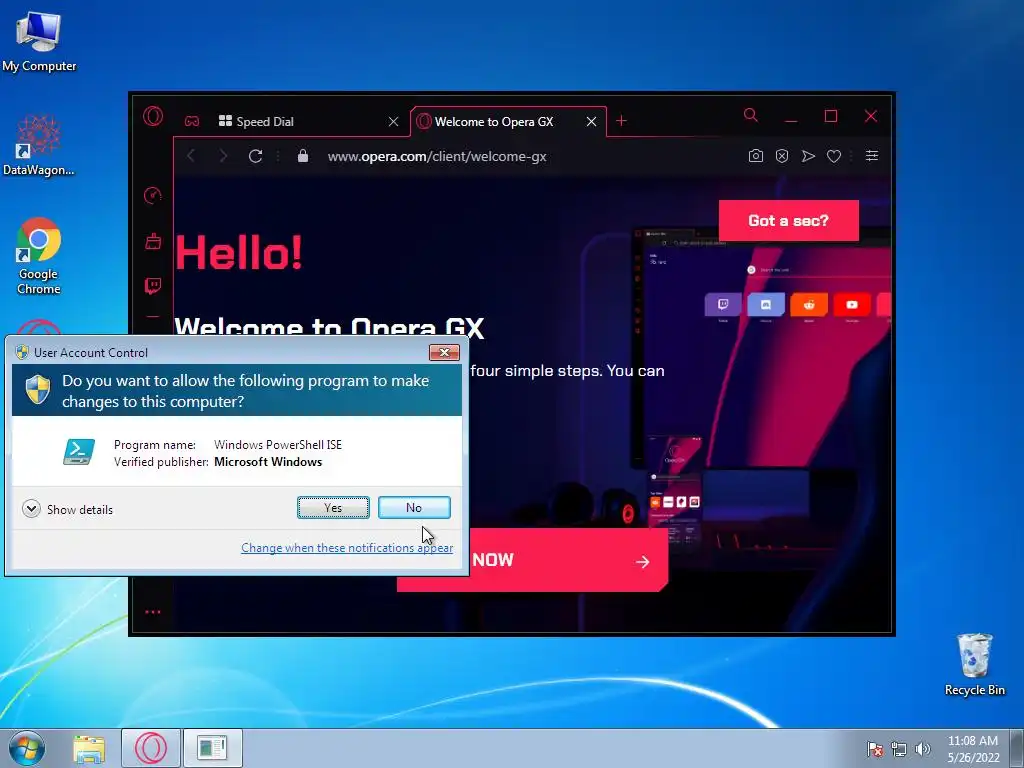The height and width of the screenshot is (768, 1024).
Task: Open Change when these notifications appear link
Action: (347, 548)
